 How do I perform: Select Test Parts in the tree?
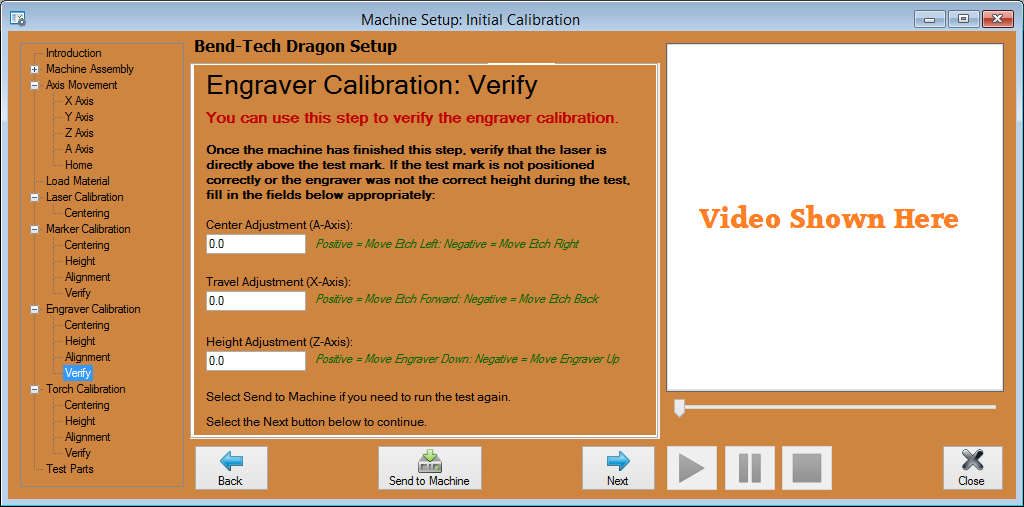tap(69, 469)
